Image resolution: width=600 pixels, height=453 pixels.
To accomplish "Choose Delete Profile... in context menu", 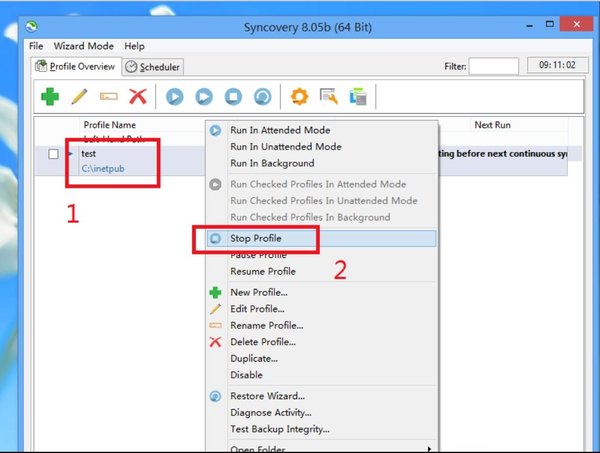I will click(x=321, y=342).
